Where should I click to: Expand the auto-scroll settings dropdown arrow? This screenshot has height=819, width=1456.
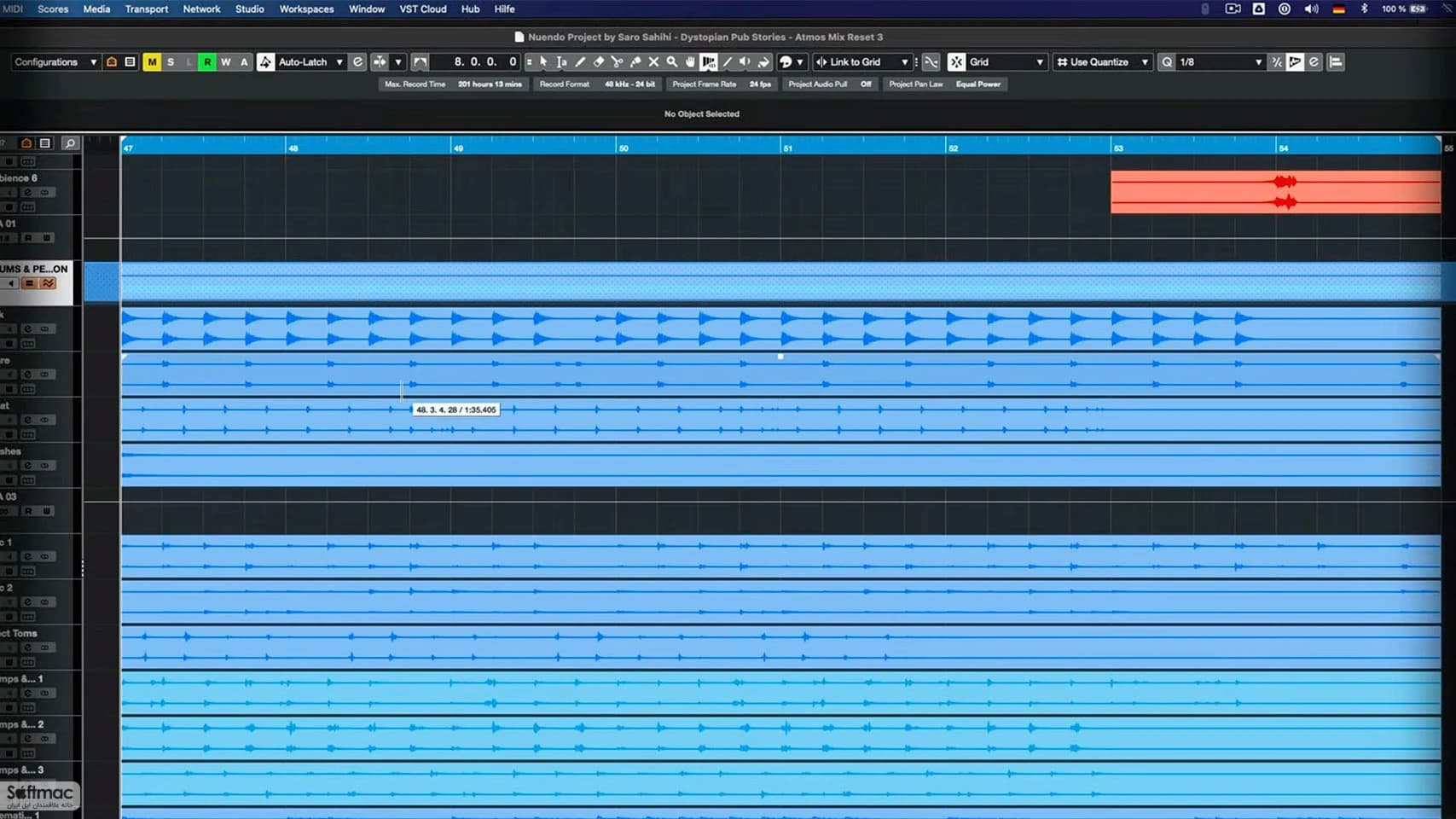(398, 62)
